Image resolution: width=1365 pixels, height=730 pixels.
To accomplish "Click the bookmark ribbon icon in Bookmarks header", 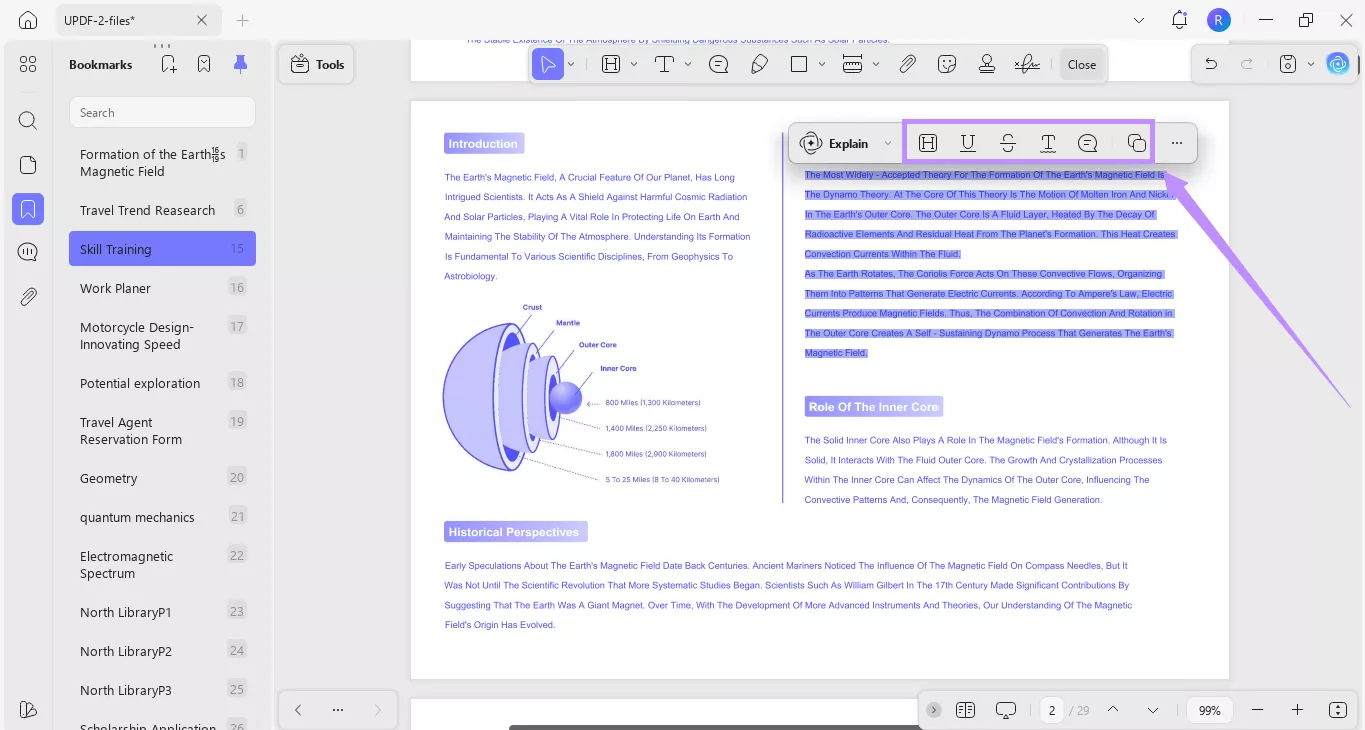I will [x=204, y=64].
